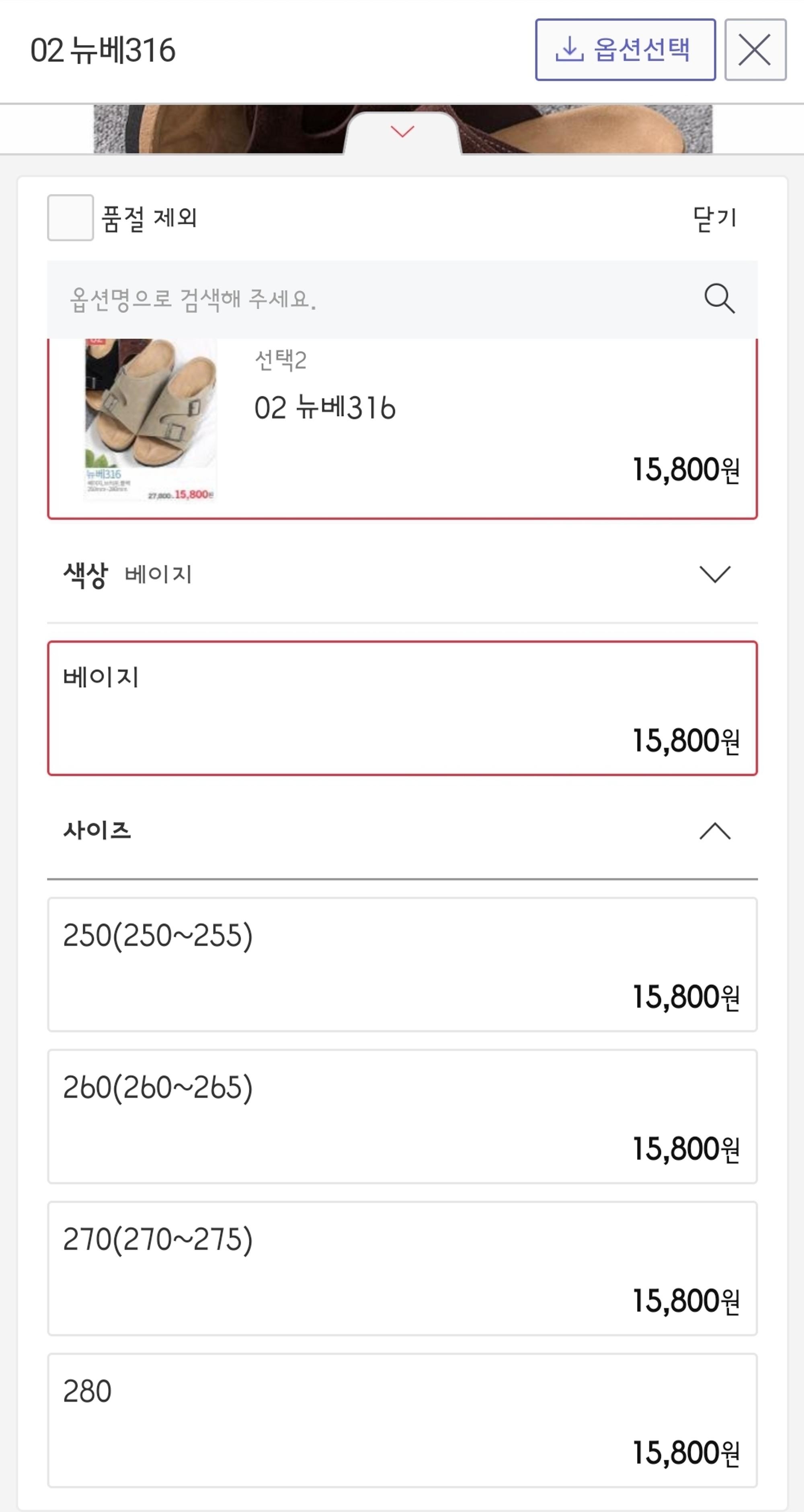The height and width of the screenshot is (1512, 804).
Task: Click the 사이즈 section header
Action: (x=353, y=831)
